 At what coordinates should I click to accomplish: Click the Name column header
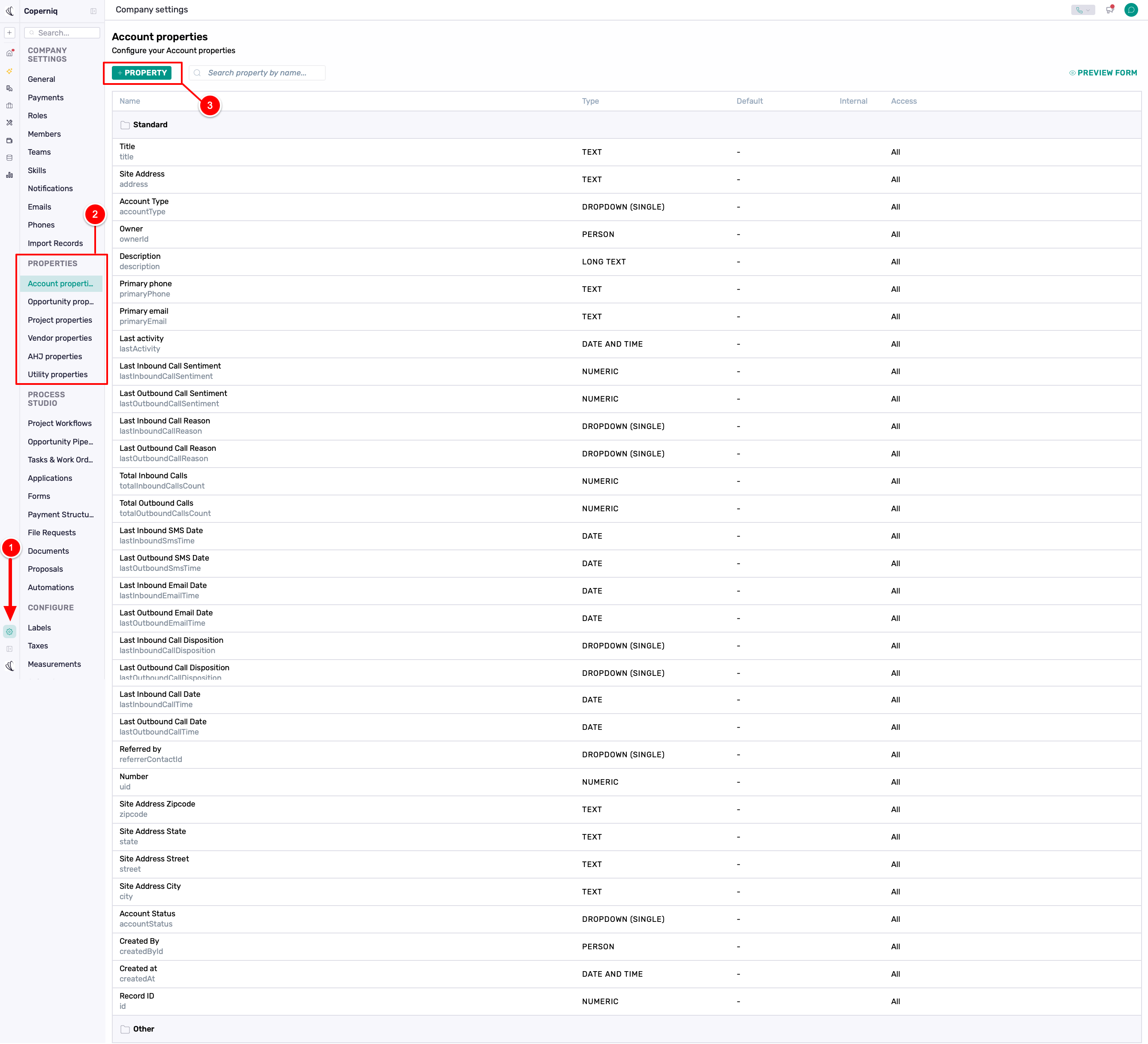[130, 101]
